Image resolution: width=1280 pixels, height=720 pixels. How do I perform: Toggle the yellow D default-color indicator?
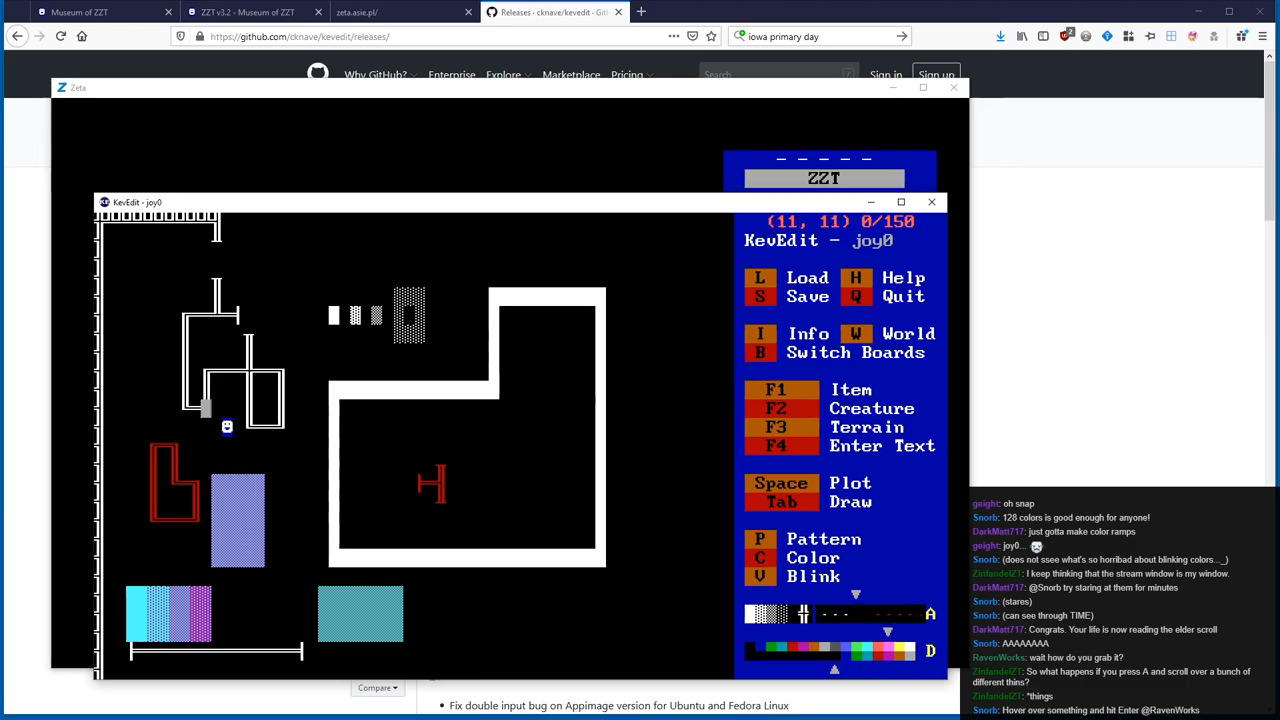[930, 651]
